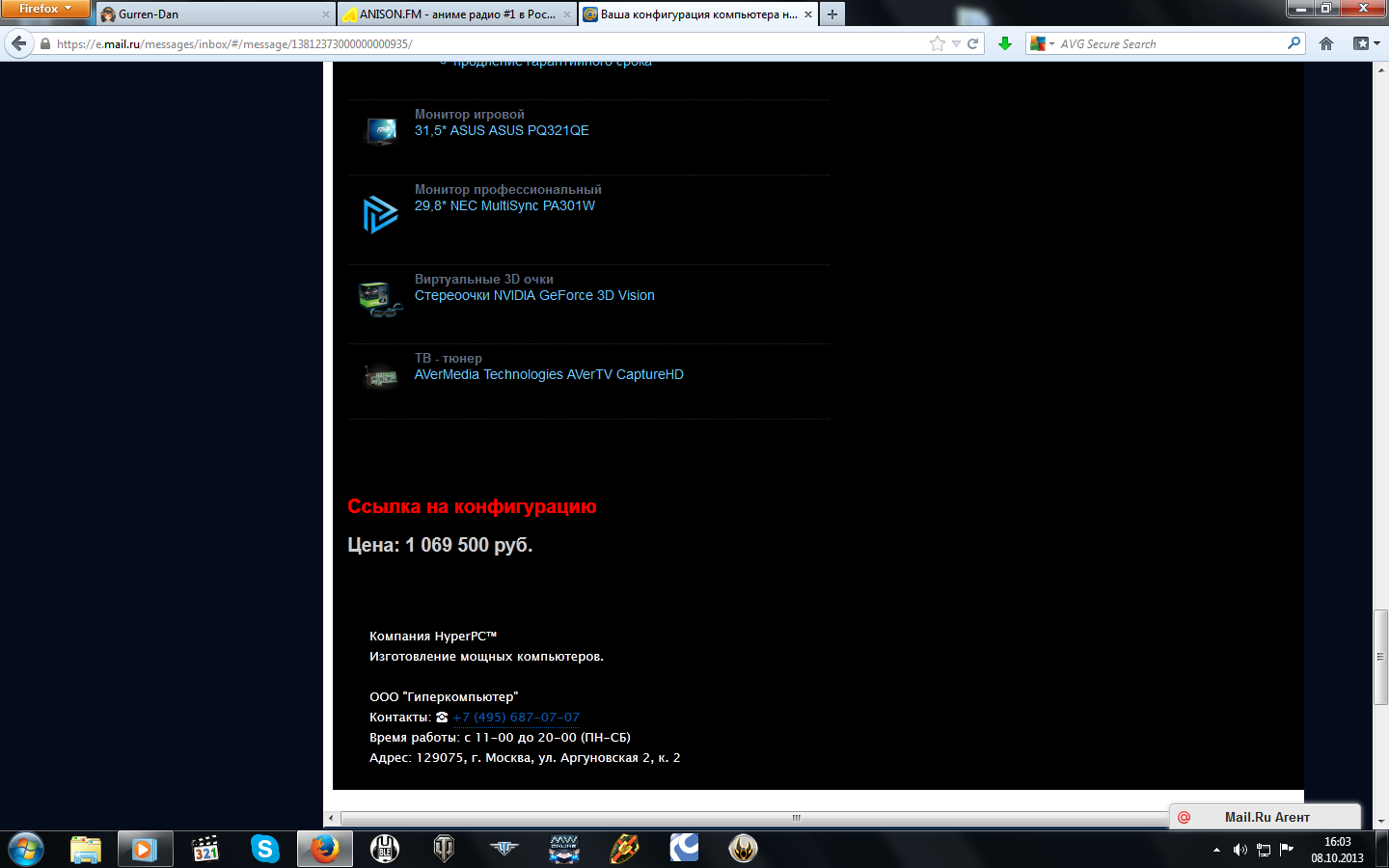The width and height of the screenshot is (1389, 868).
Task: Open the blue C-shaped taskbar icon
Action: [684, 849]
